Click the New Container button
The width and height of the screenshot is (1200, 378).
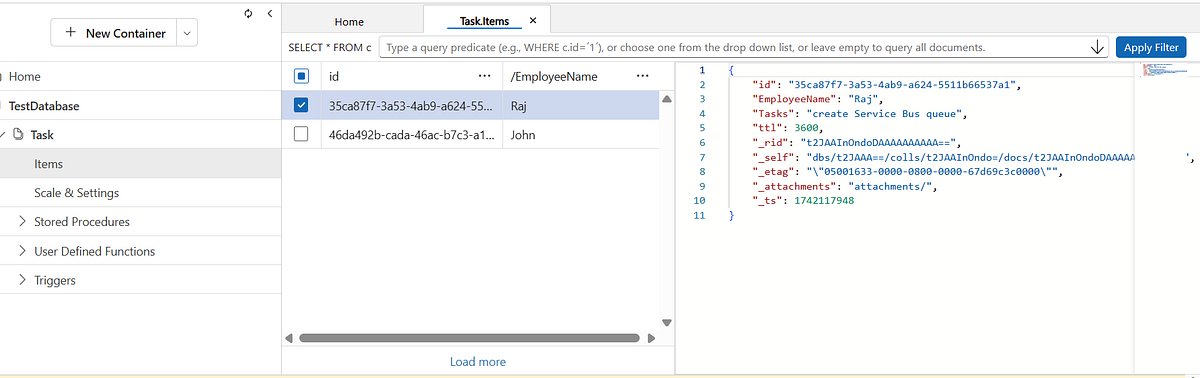click(x=114, y=33)
